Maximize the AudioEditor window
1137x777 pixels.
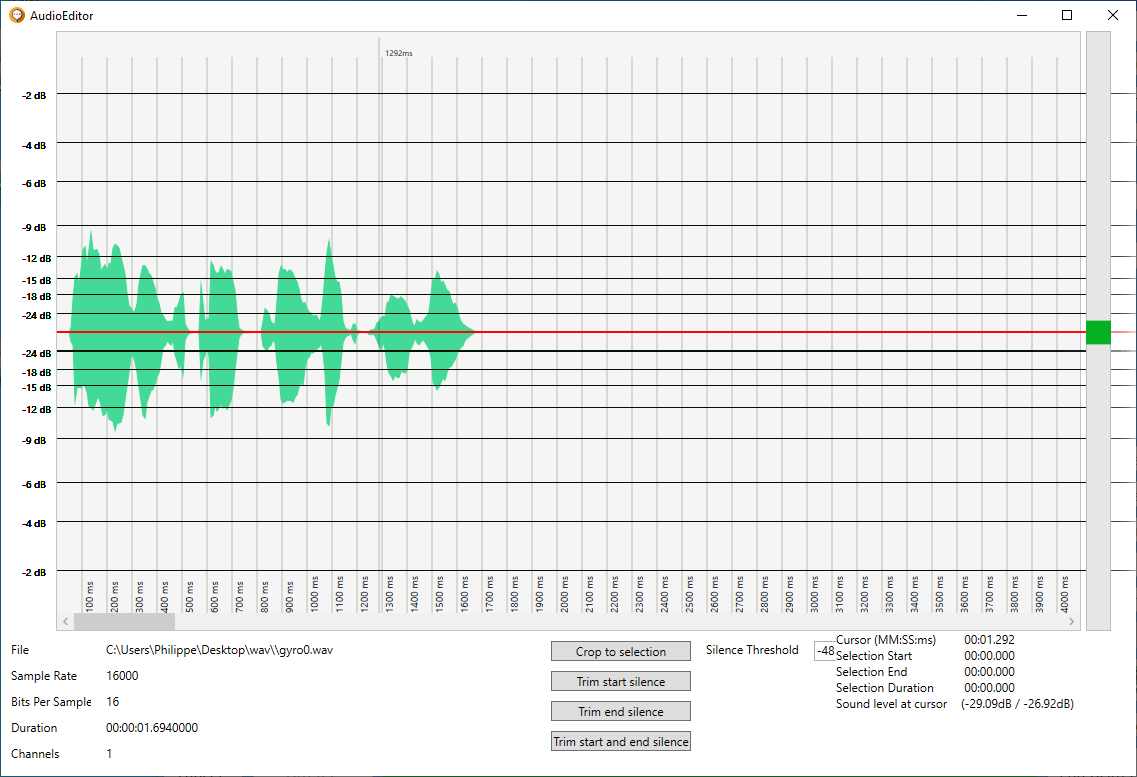[x=1067, y=15]
